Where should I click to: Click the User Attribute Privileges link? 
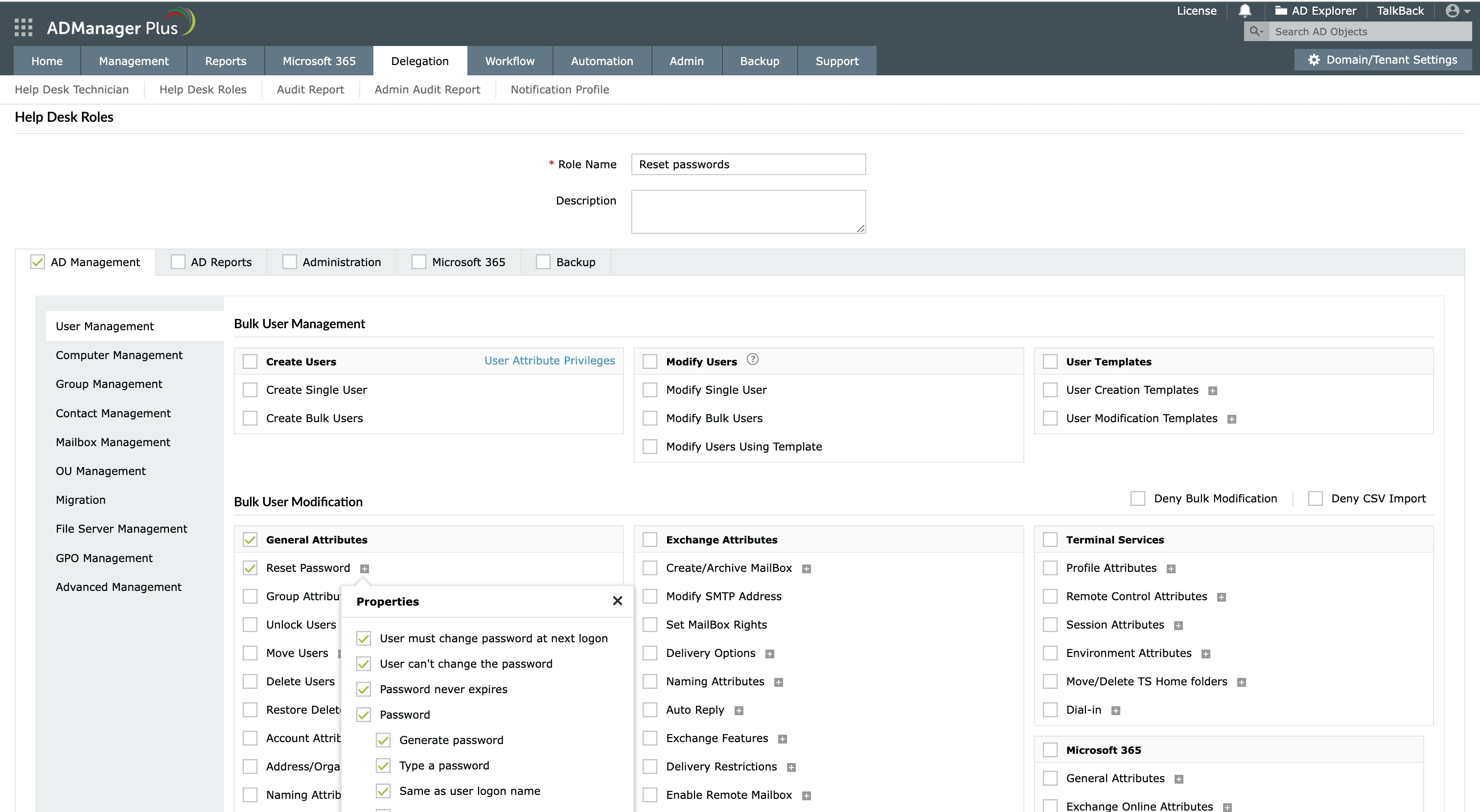pyautogui.click(x=549, y=360)
